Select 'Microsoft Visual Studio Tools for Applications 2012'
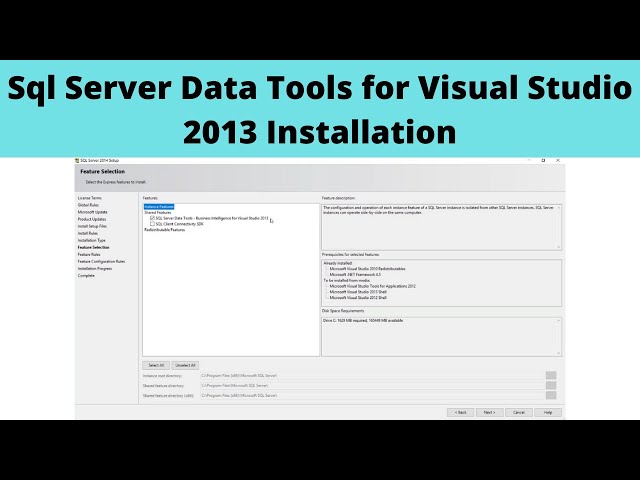 coord(372,286)
